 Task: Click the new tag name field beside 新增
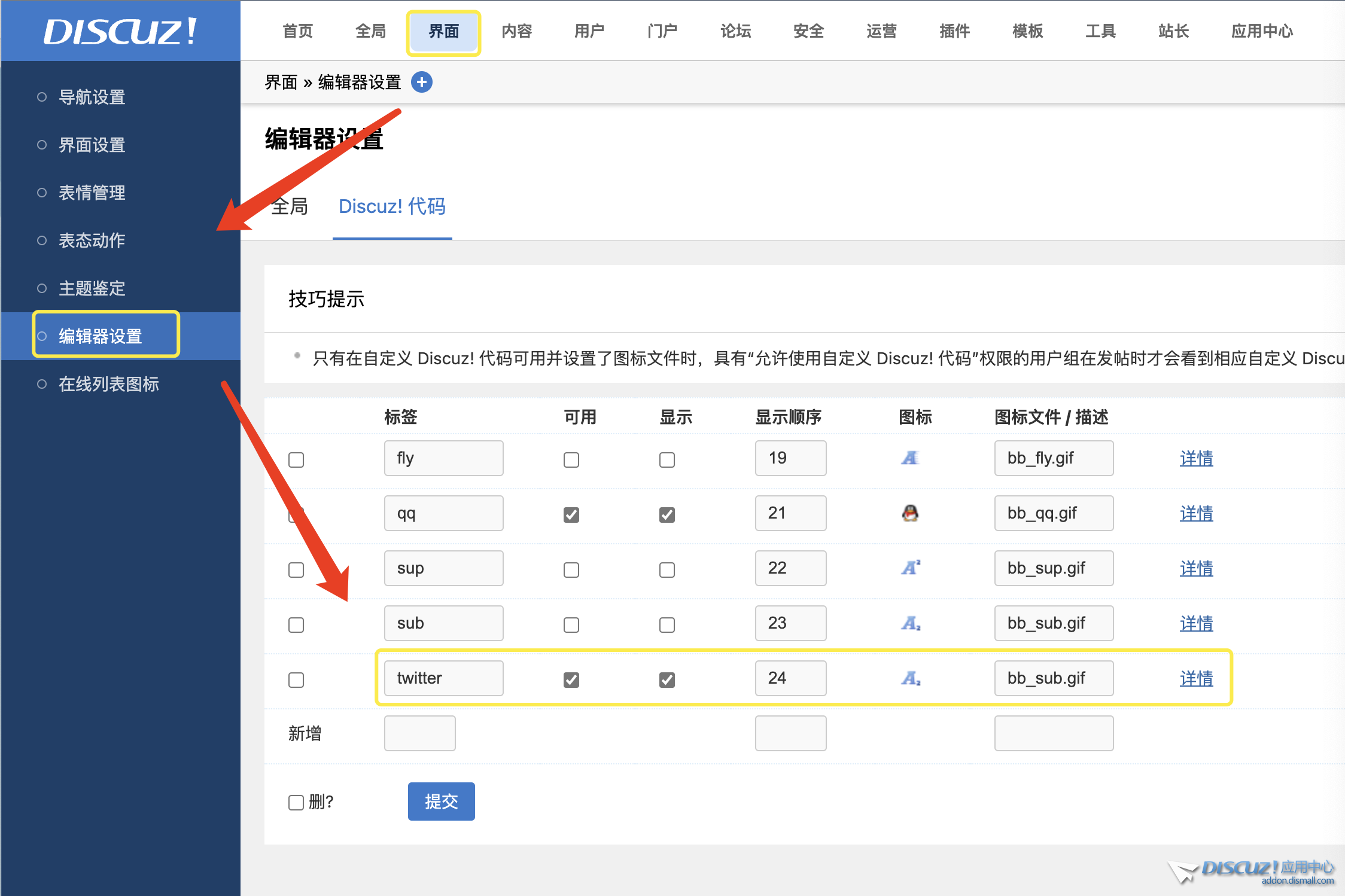(x=419, y=733)
